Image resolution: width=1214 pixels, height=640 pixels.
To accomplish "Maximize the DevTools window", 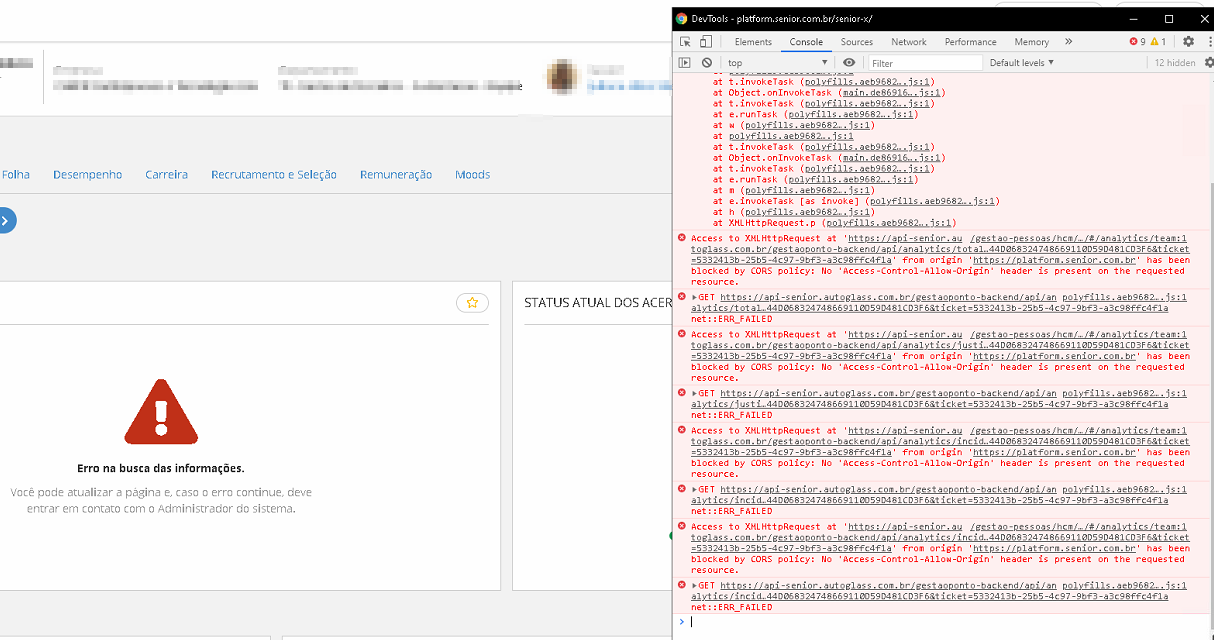I will (x=1168, y=19).
